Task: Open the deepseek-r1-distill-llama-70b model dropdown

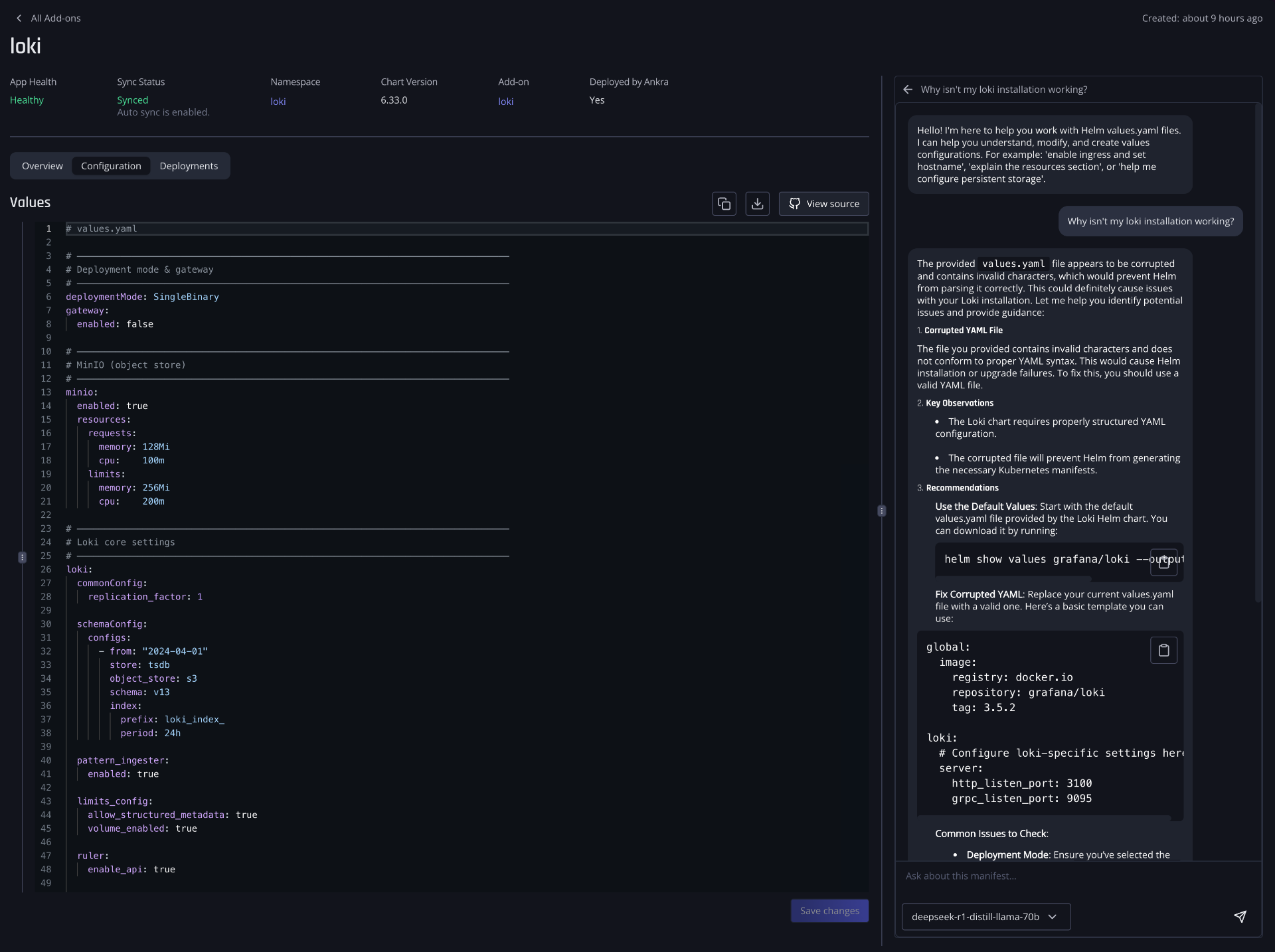Action: click(985, 916)
